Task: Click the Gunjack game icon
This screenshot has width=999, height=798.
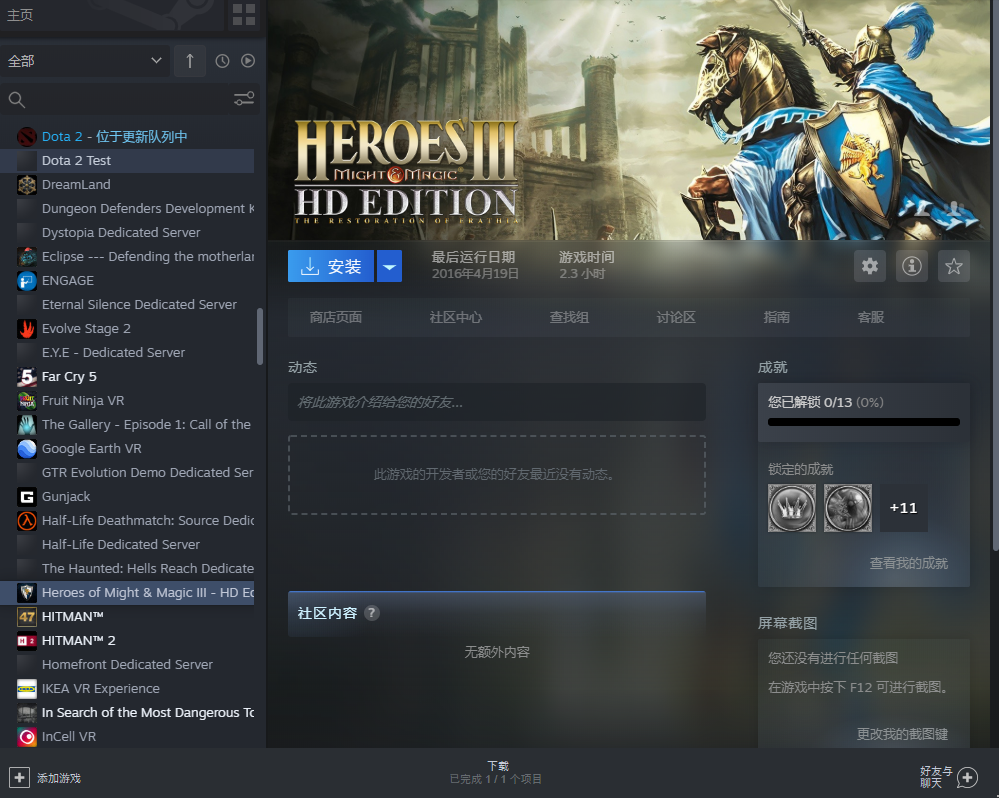Action: point(27,497)
